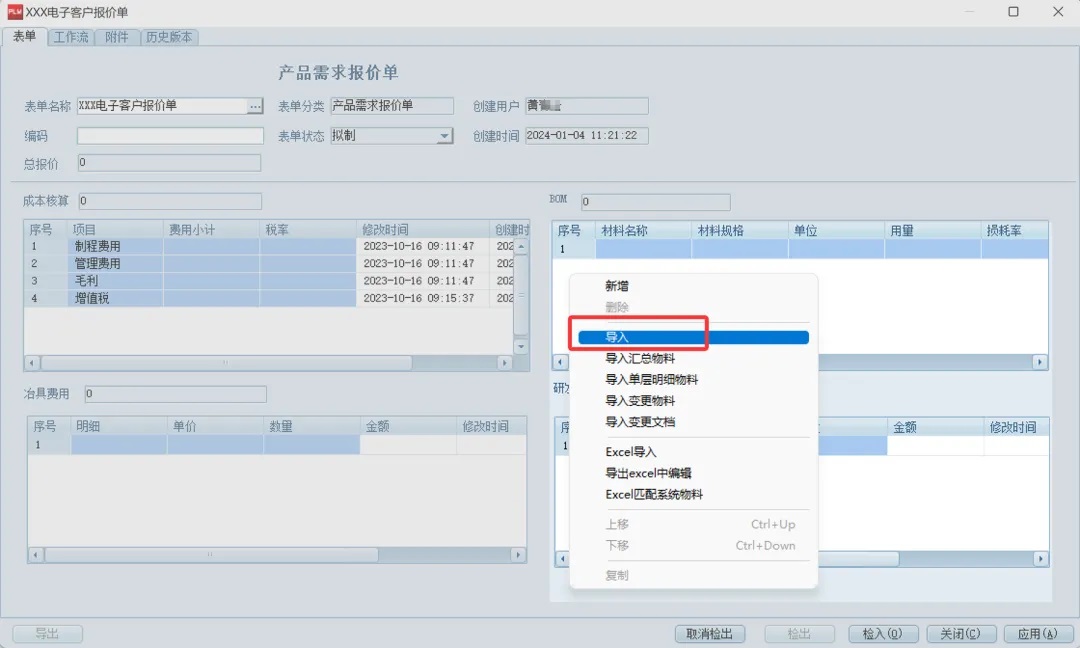Viewport: 1080px width, 648px height.
Task: Click cost table vertical scrollbar up arrow
Action: coord(521,246)
